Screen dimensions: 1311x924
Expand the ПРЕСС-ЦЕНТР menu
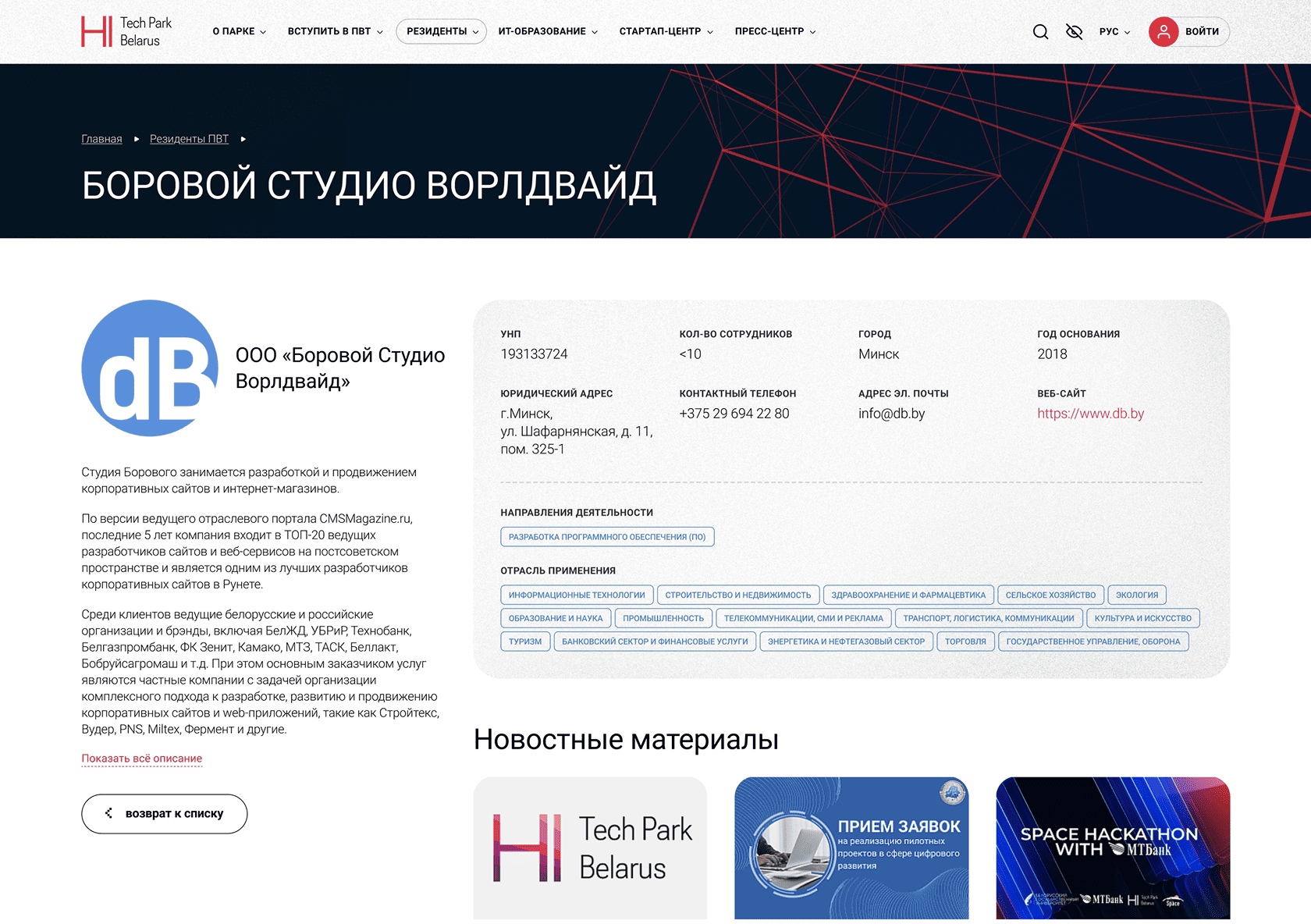click(x=775, y=32)
